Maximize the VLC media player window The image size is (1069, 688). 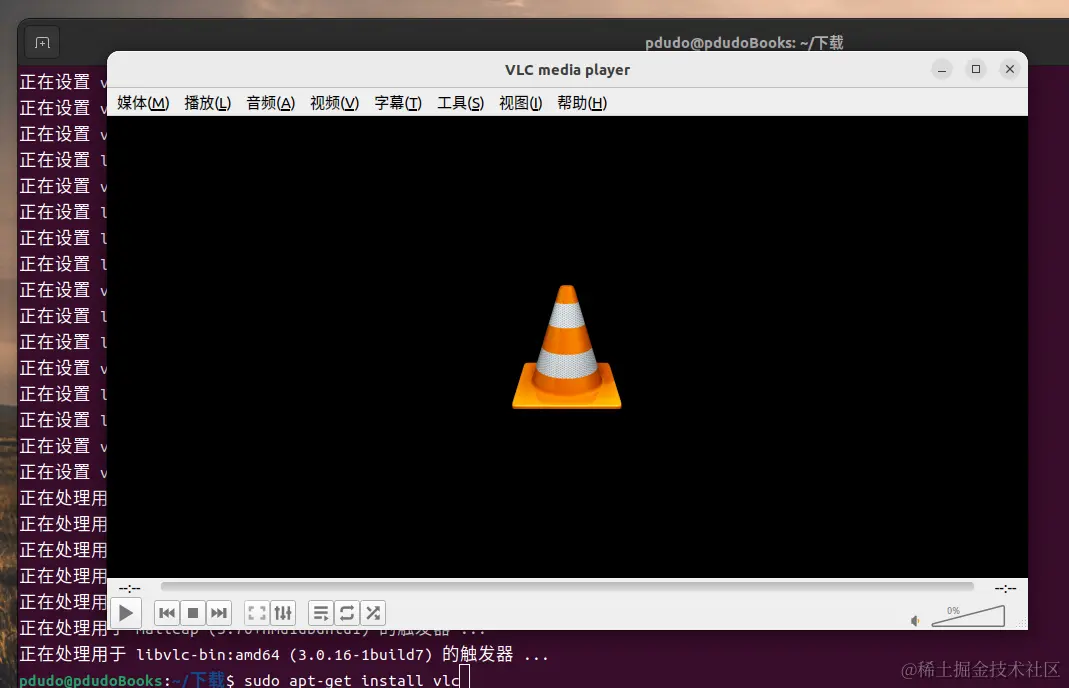pos(976,70)
